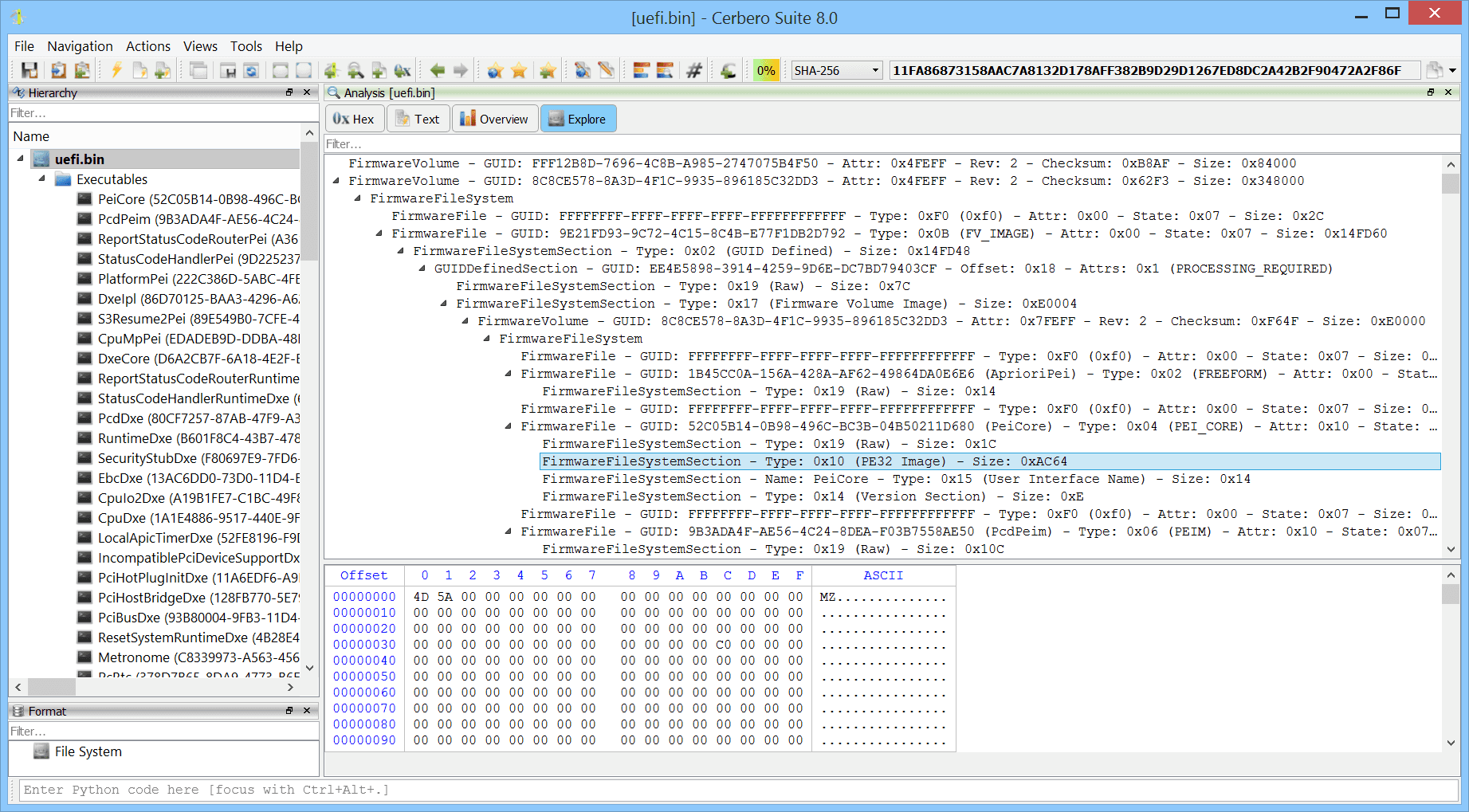Click the Analysis tree filter field
Image resolution: width=1469 pixels, height=812 pixels.
coord(892,144)
